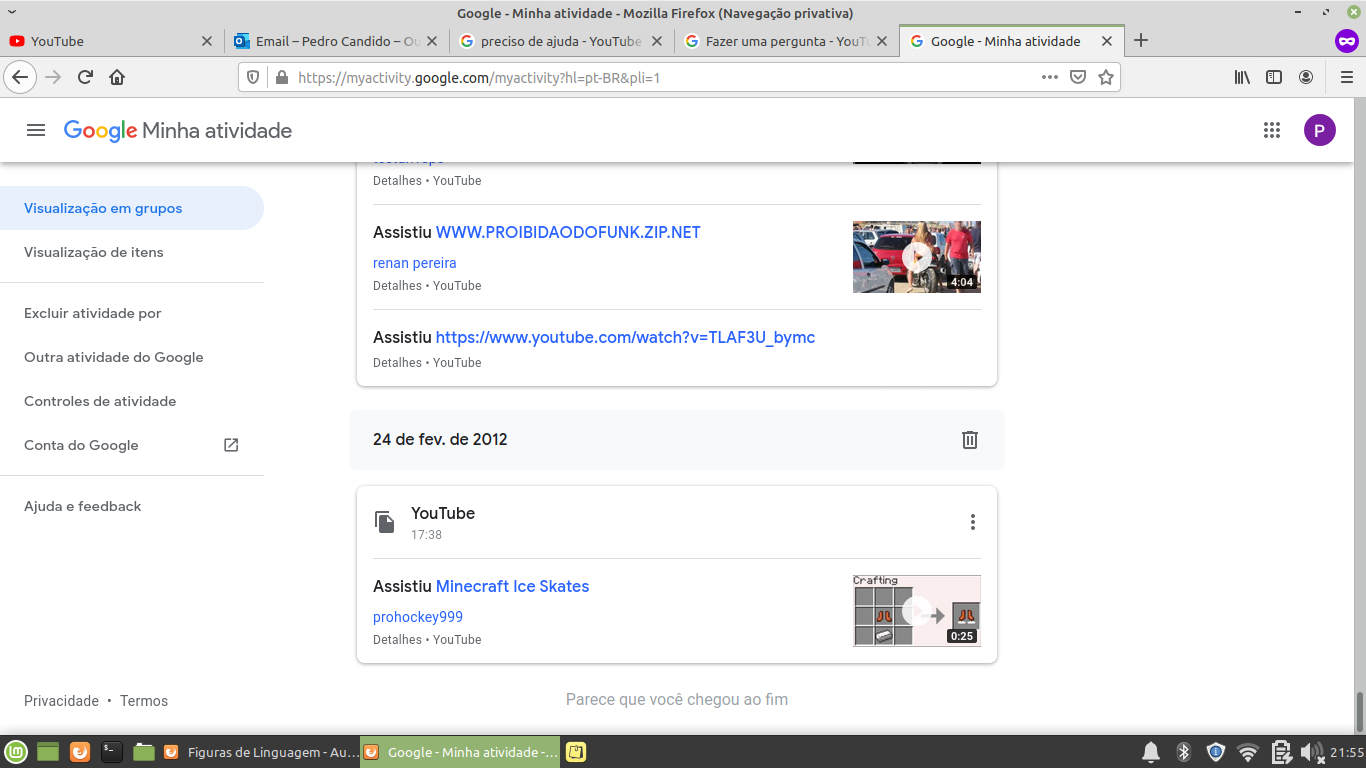Open the notifications bell in the system tray

coord(1151,752)
